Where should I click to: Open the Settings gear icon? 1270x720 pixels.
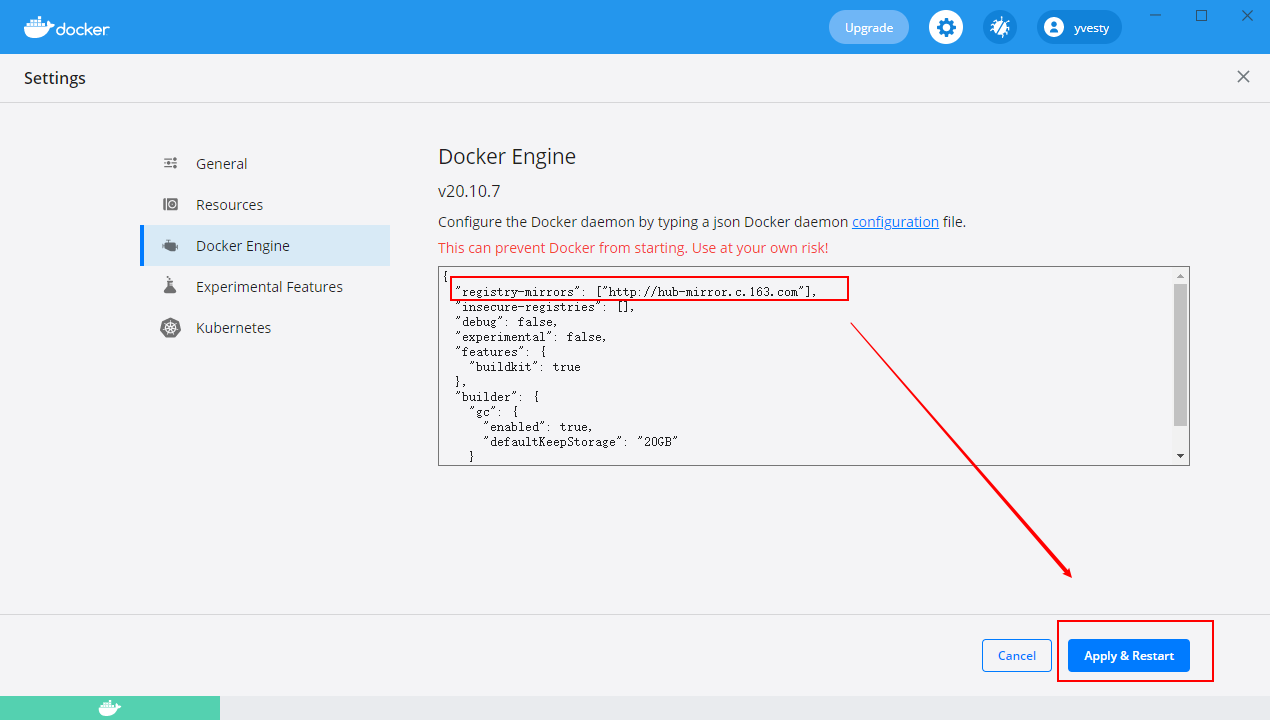coord(945,27)
